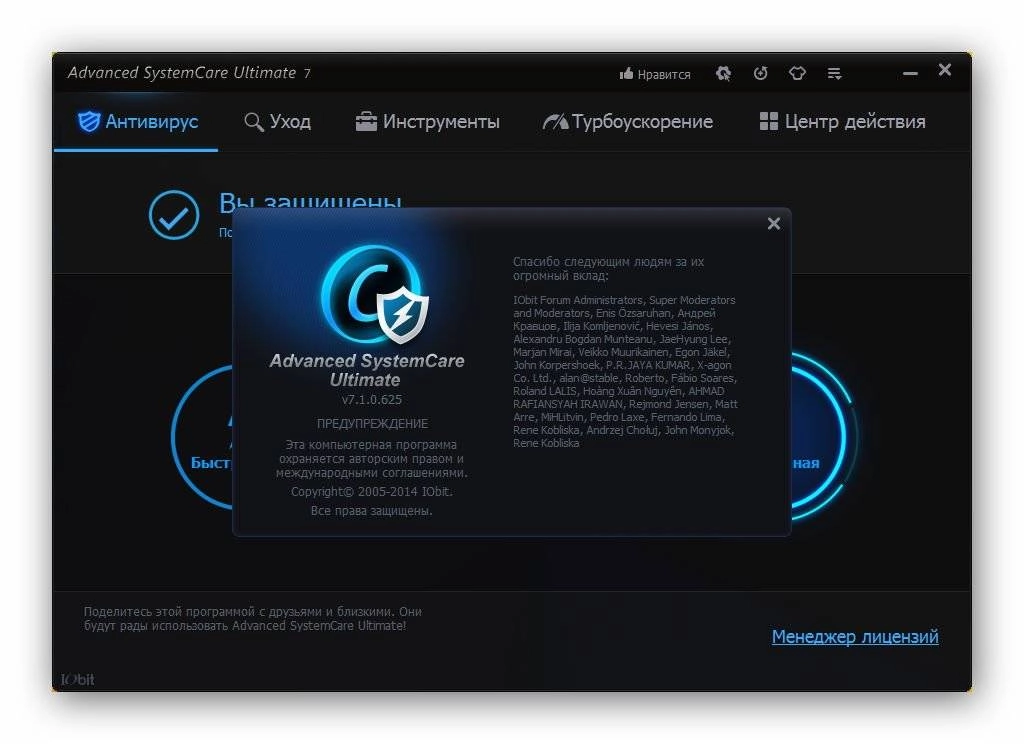The width and height of the screenshot is (1024, 744).
Task: Open the Центр действия tab
Action: click(x=842, y=121)
